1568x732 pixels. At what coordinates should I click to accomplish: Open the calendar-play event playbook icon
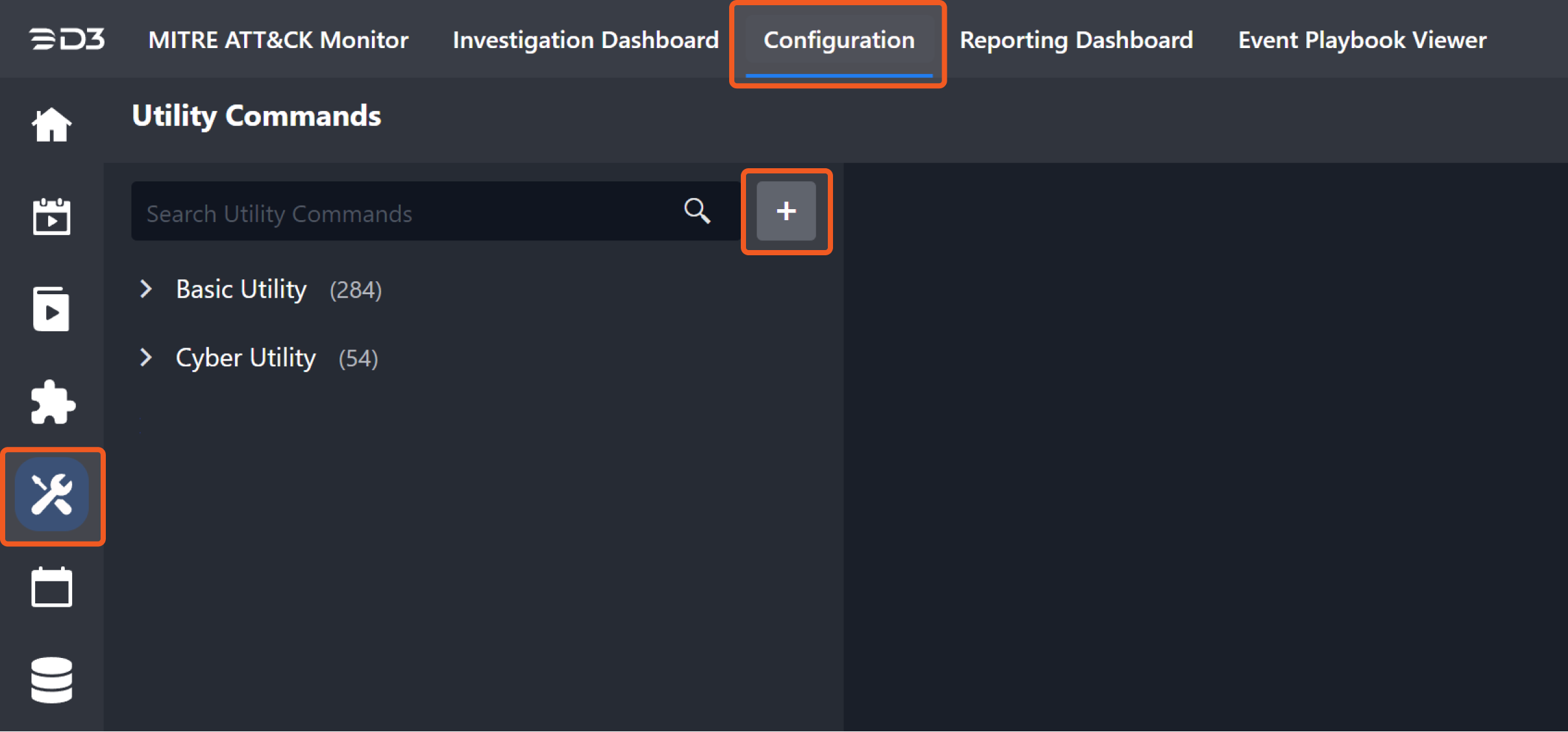[x=51, y=216]
